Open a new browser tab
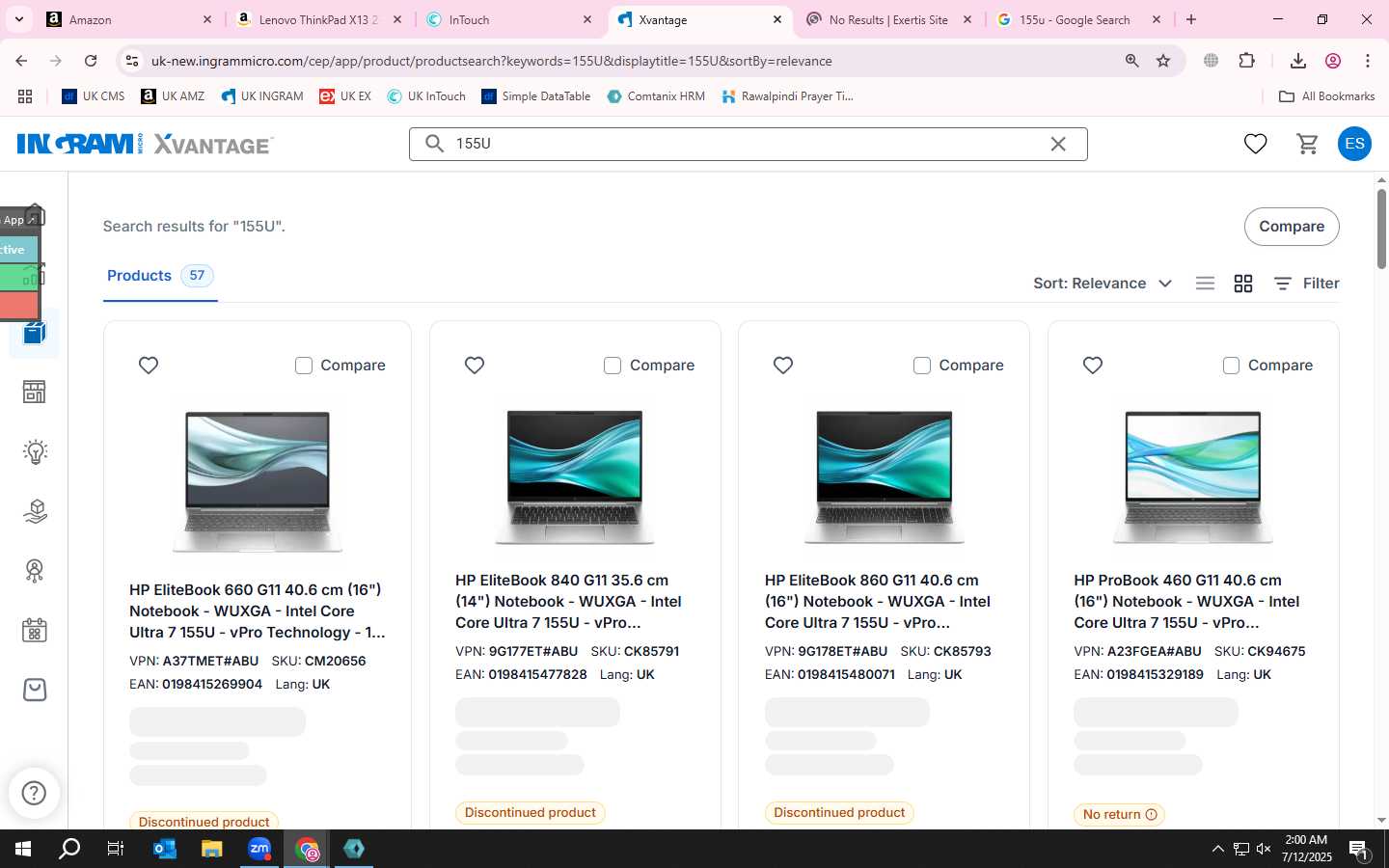This screenshot has height=868, width=1389. click(1191, 19)
